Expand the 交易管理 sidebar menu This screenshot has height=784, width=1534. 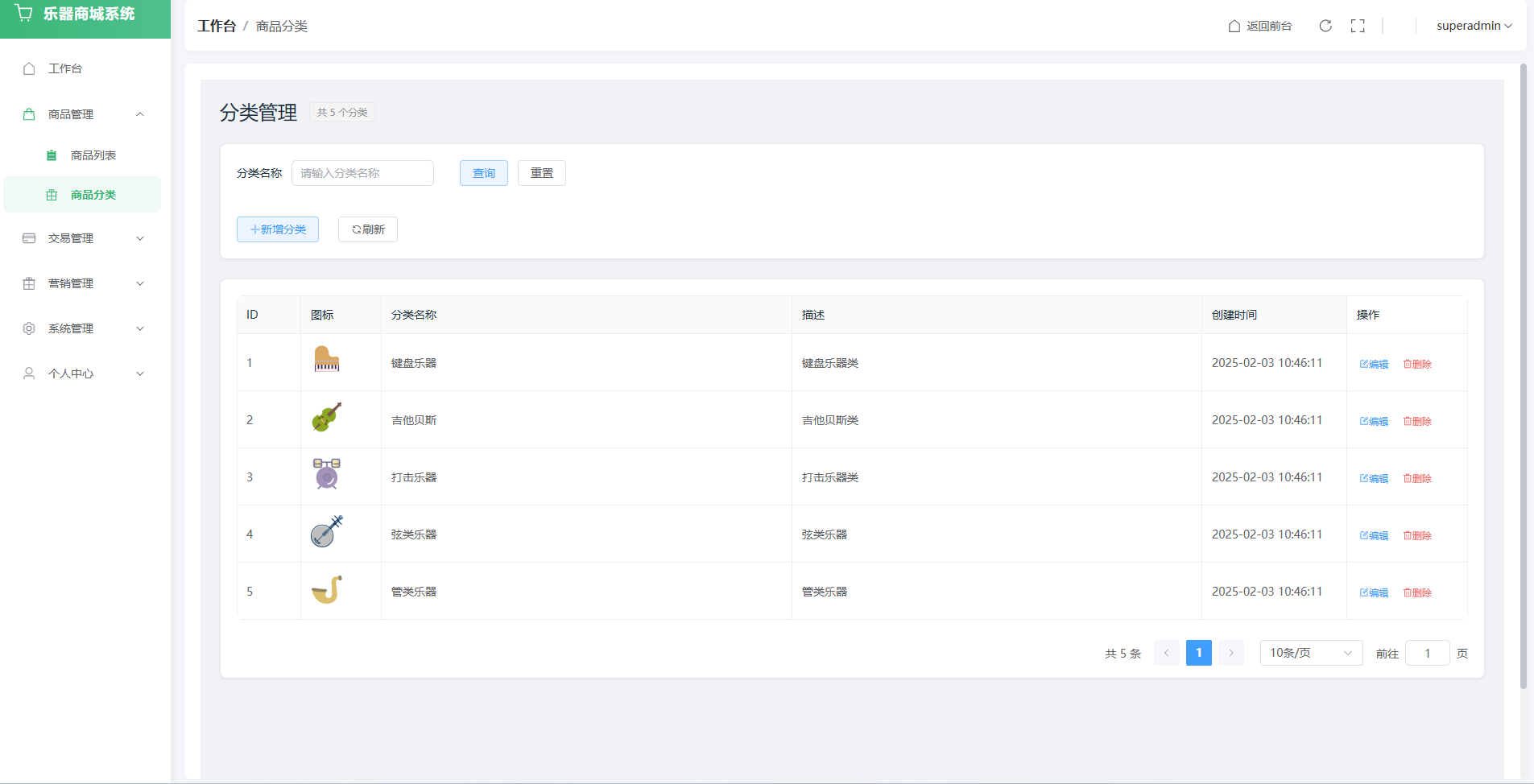tap(85, 238)
